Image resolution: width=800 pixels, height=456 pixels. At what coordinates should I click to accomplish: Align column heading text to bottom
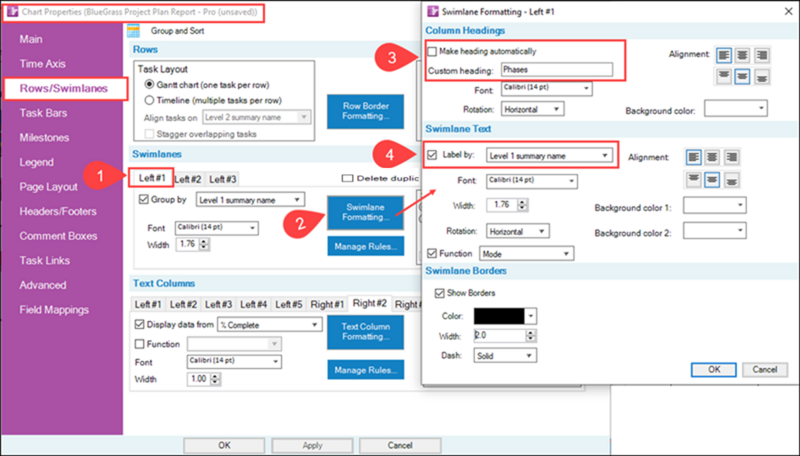762,77
